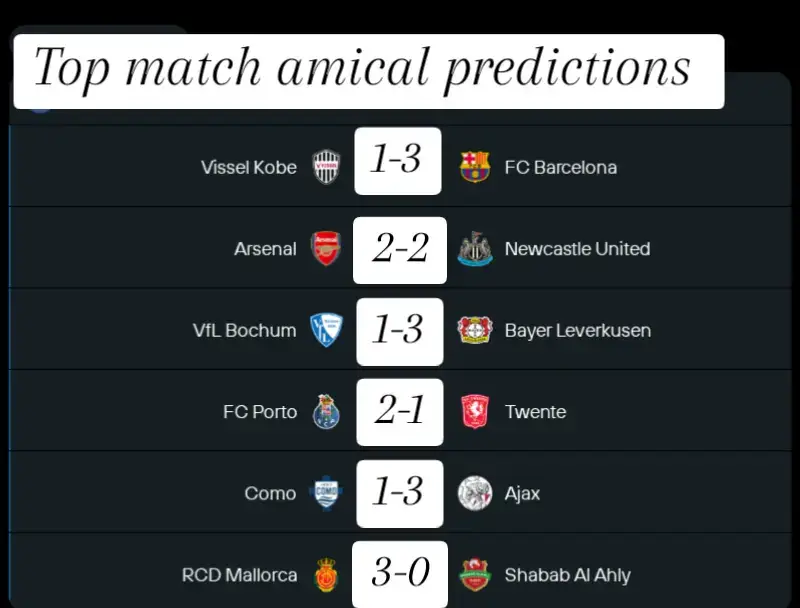This screenshot has height=608, width=800.
Task: Select the Ajax circular crest
Action: (x=475, y=493)
